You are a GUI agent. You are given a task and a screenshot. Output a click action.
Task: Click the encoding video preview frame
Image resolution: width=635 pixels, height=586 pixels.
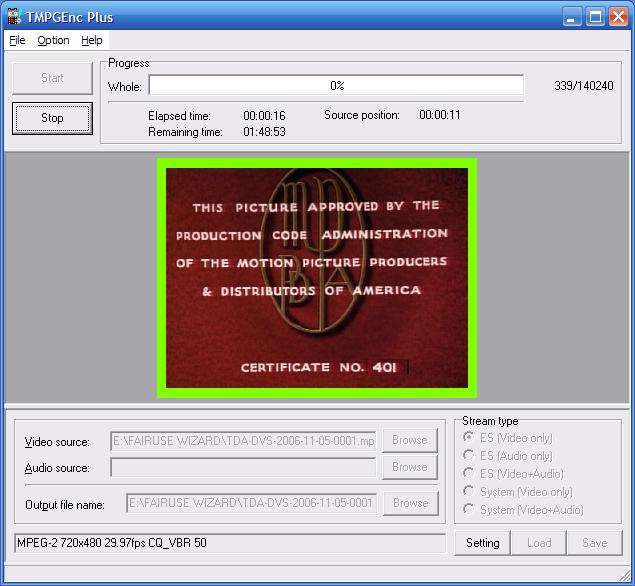pyautogui.click(x=317, y=278)
